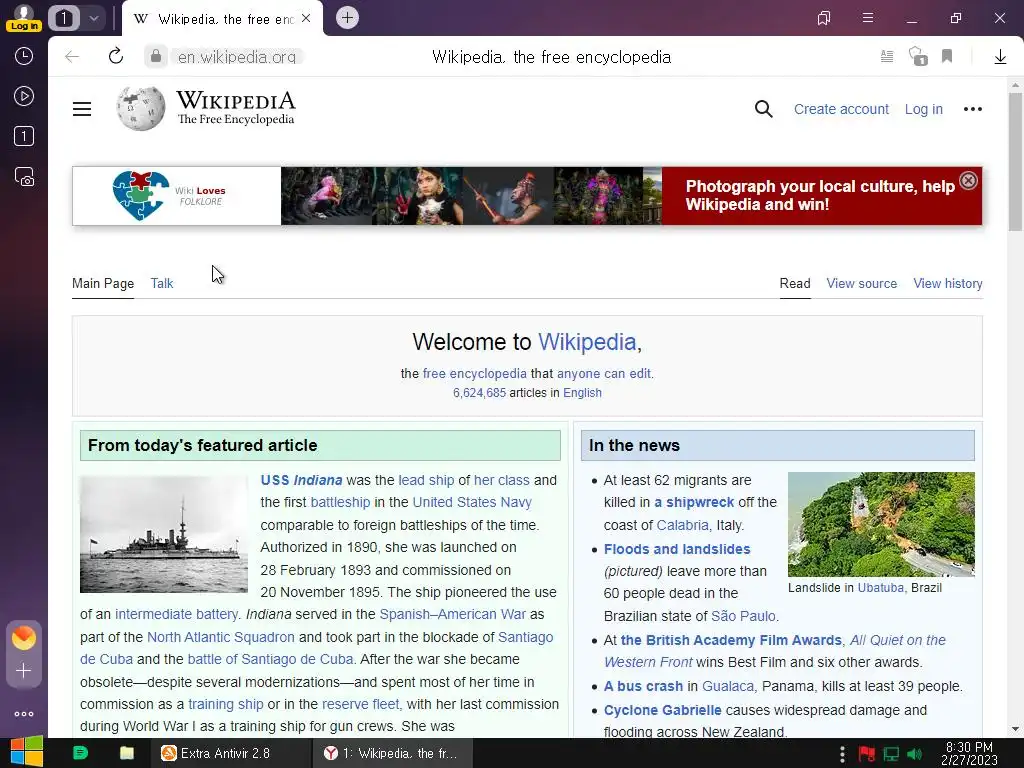
Task: Click the Log in profile avatar
Action: (24, 17)
